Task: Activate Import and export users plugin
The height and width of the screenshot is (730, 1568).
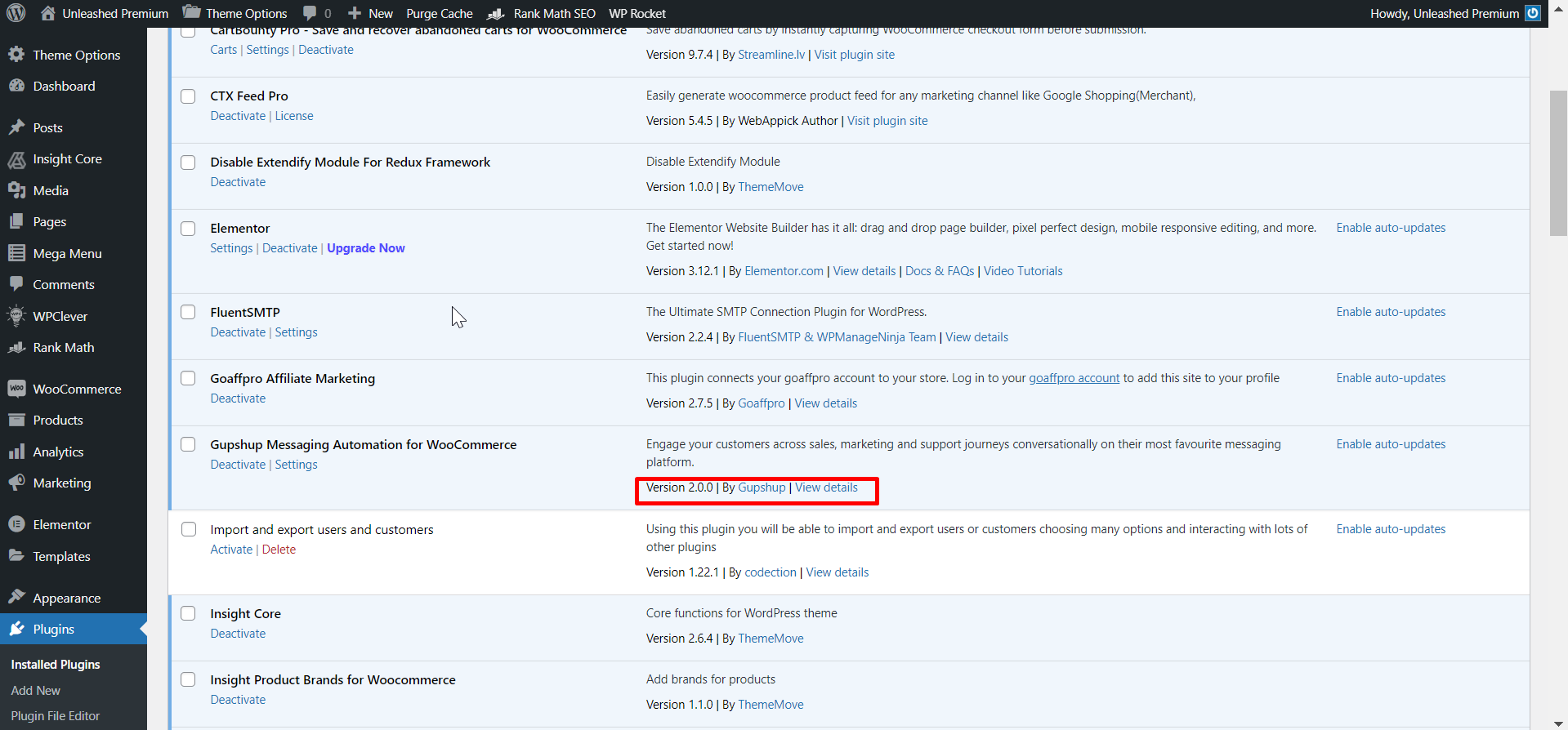Action: pyautogui.click(x=231, y=550)
